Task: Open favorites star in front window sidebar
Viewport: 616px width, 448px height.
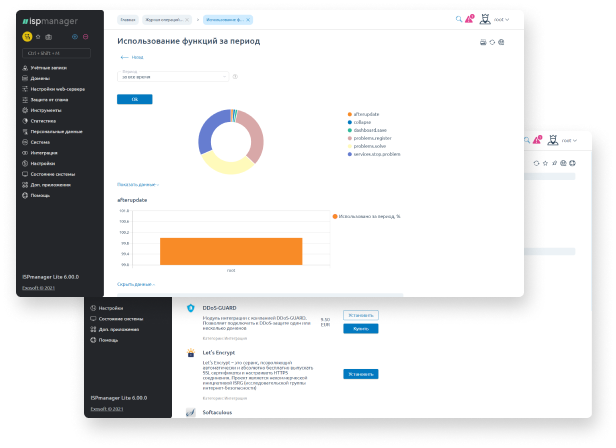Action: (38, 37)
